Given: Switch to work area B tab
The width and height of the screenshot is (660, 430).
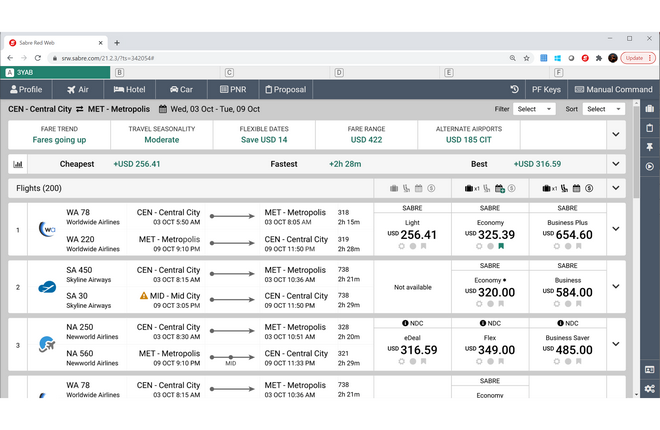Looking at the screenshot, I should [165, 72].
